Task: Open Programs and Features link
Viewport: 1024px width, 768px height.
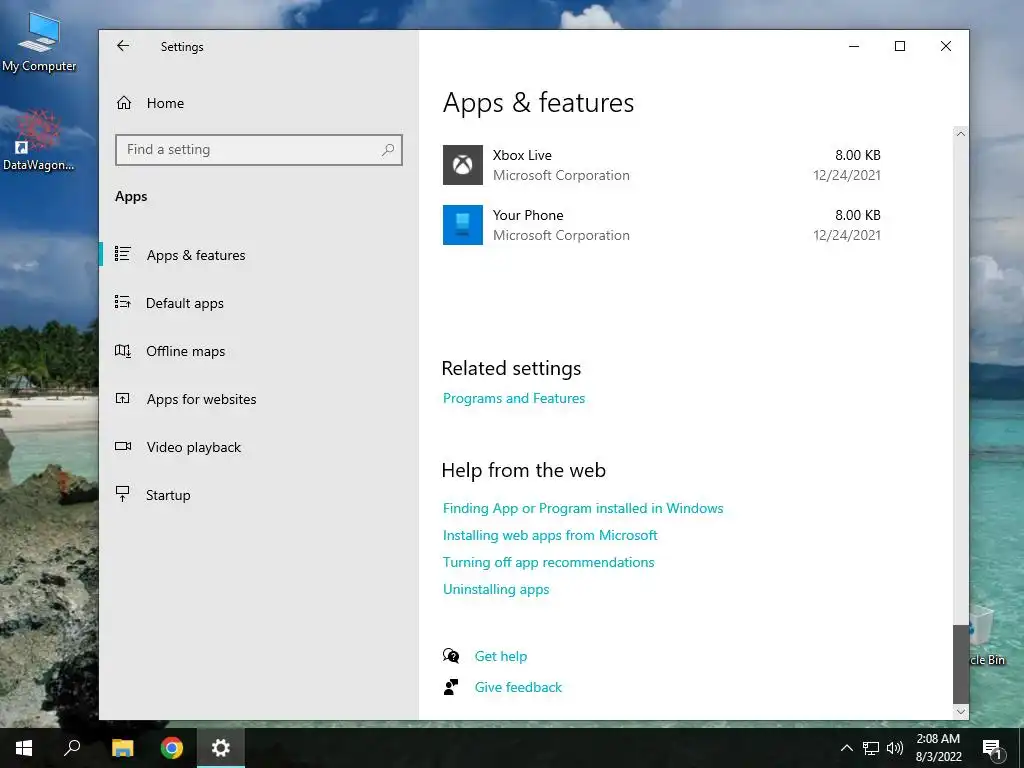Action: pos(514,398)
